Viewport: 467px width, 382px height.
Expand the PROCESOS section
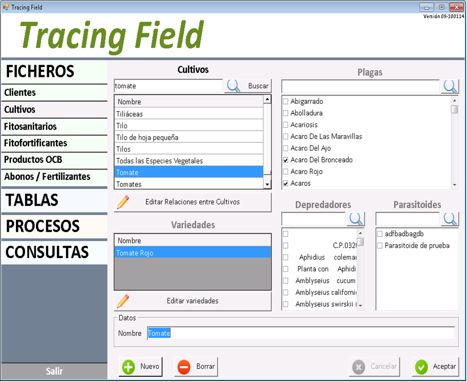[x=54, y=226]
